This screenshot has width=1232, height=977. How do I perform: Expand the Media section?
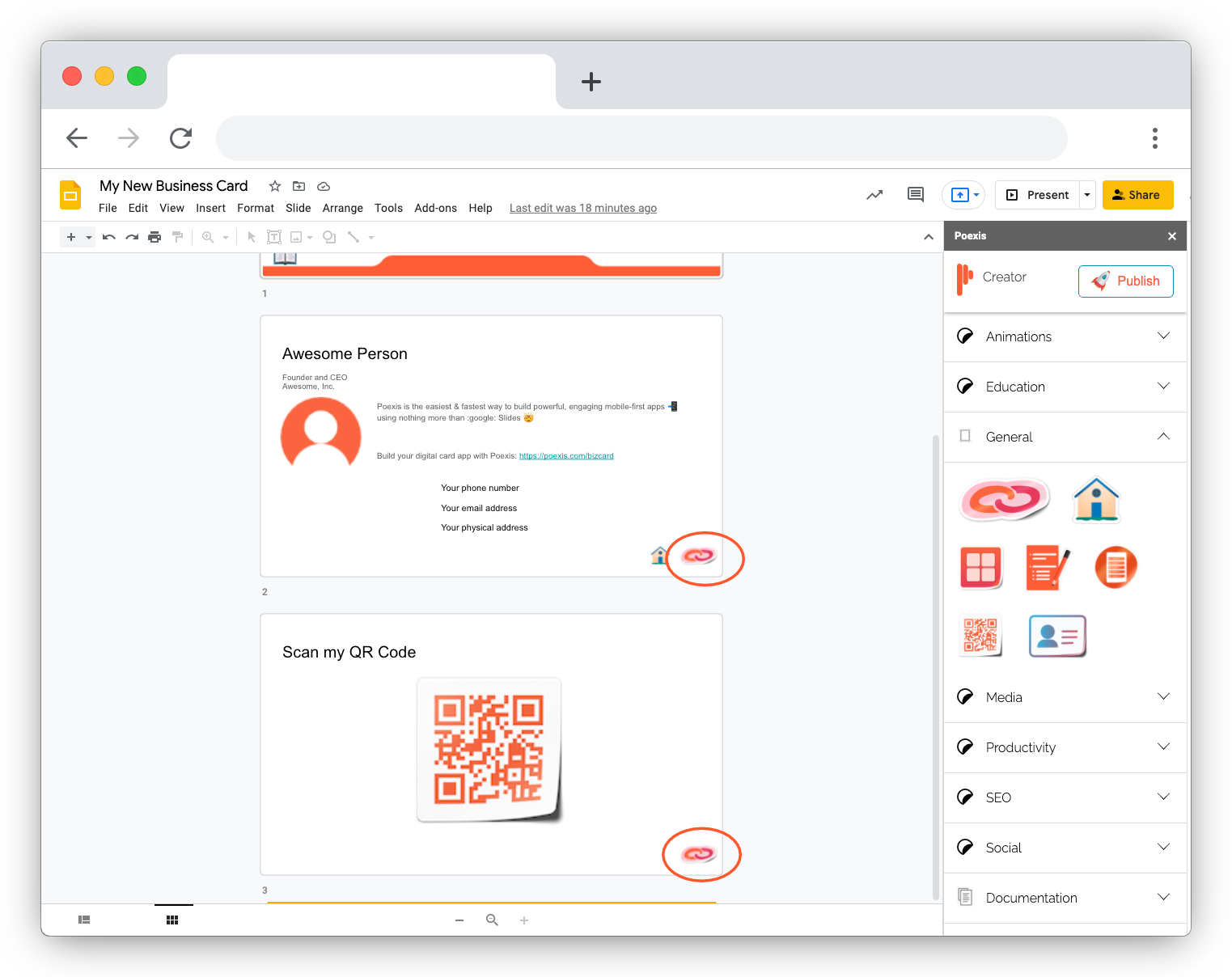1065,697
